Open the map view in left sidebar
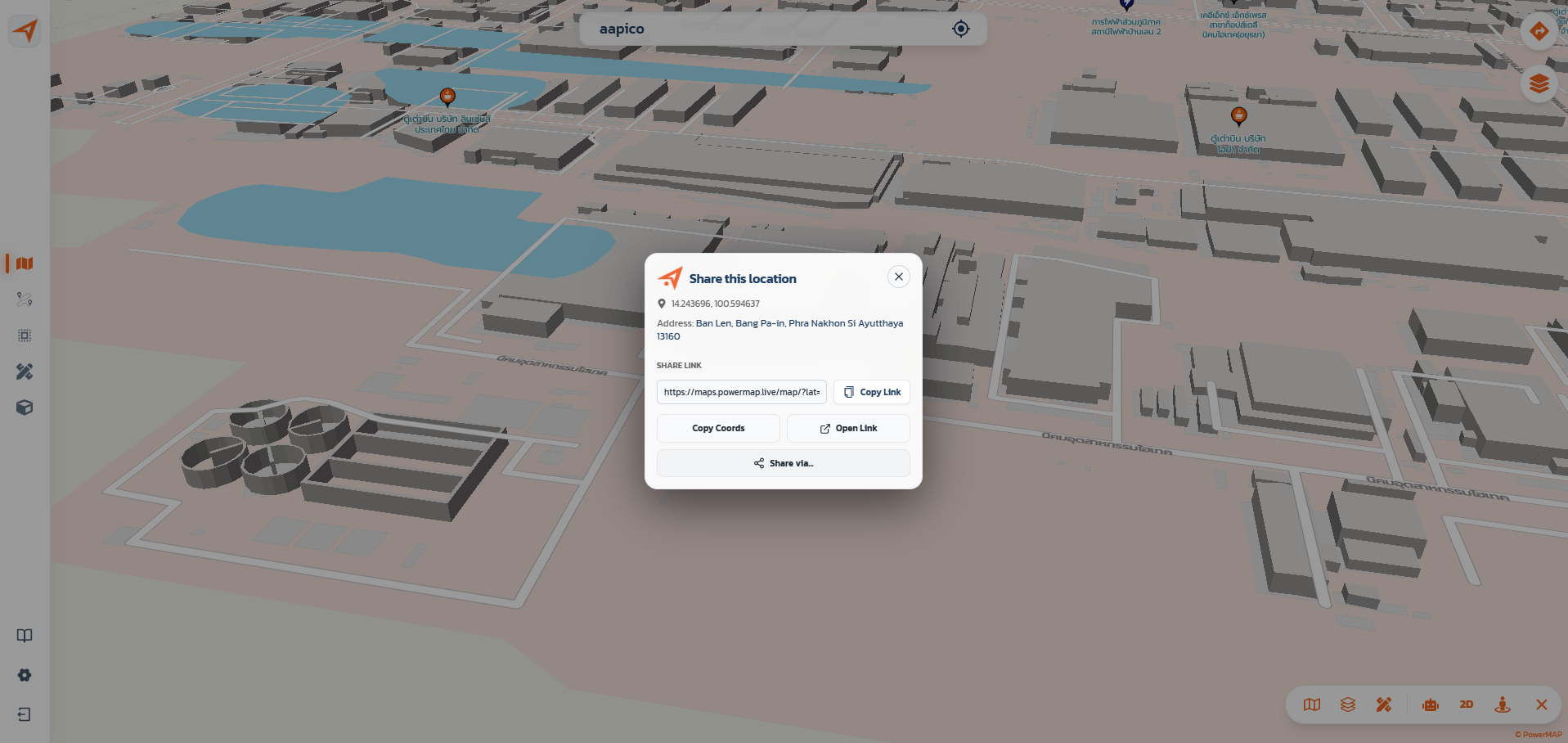Screen dimensions: 1568x743 25,263
